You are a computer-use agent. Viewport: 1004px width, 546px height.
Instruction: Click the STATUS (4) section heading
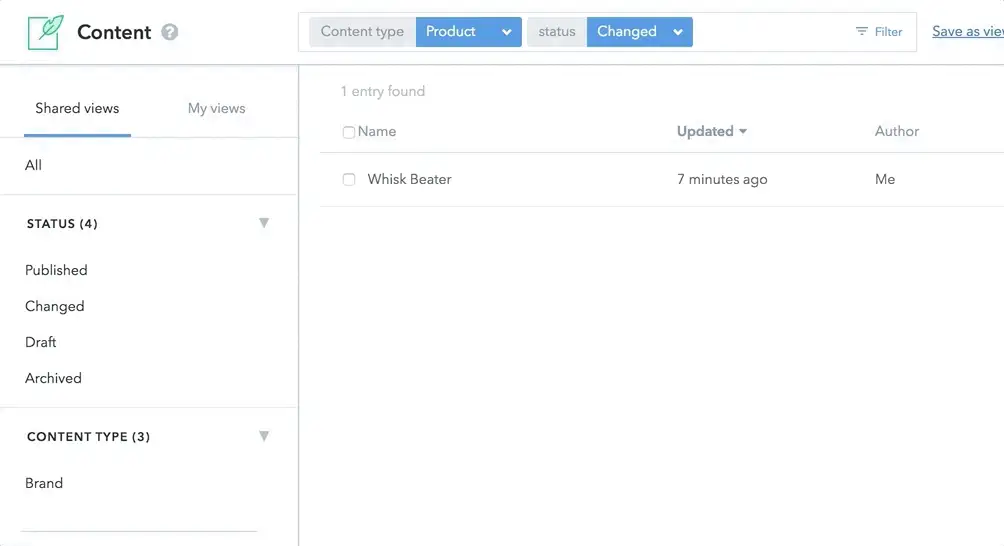(62, 223)
